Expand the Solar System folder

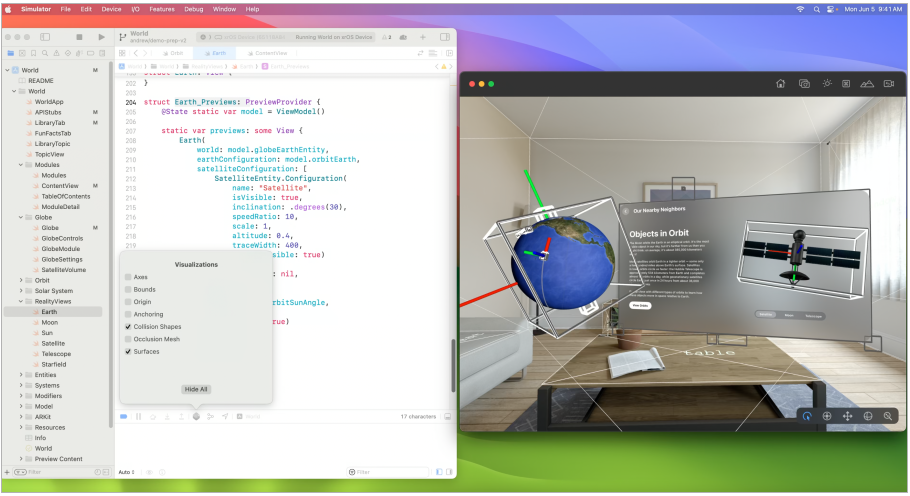click(21, 291)
